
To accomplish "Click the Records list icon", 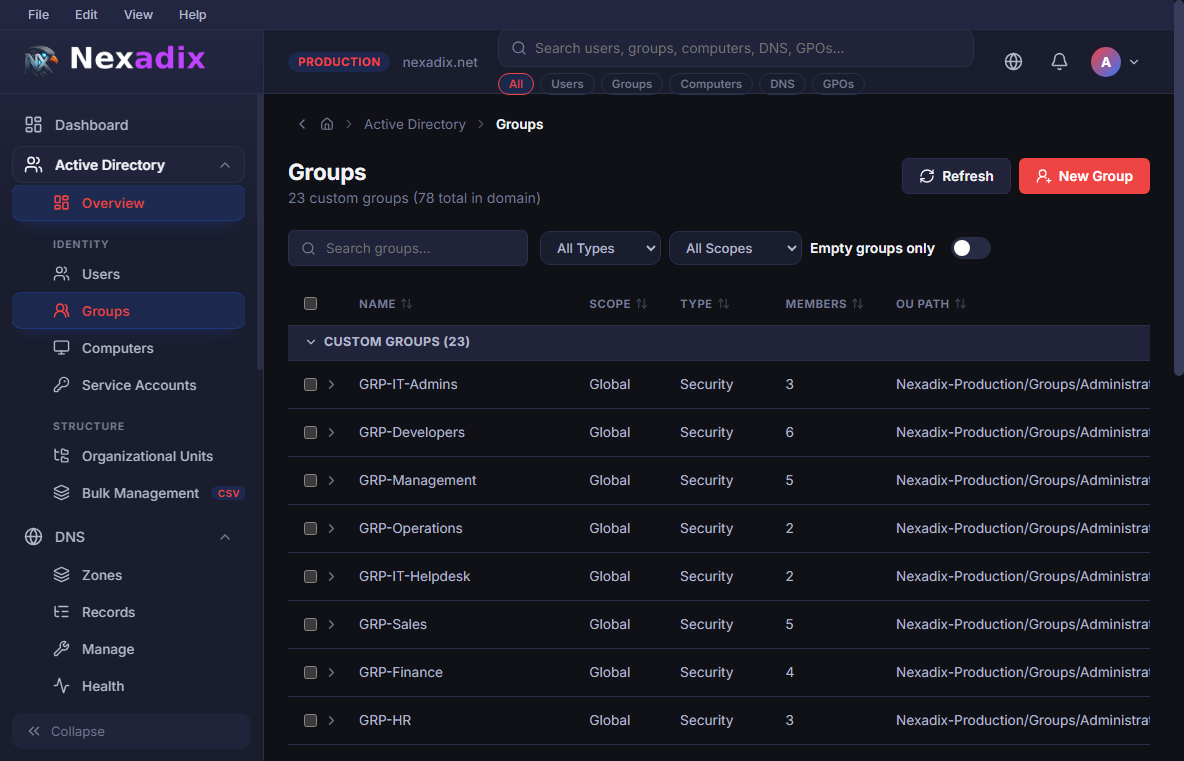I will coord(61,612).
